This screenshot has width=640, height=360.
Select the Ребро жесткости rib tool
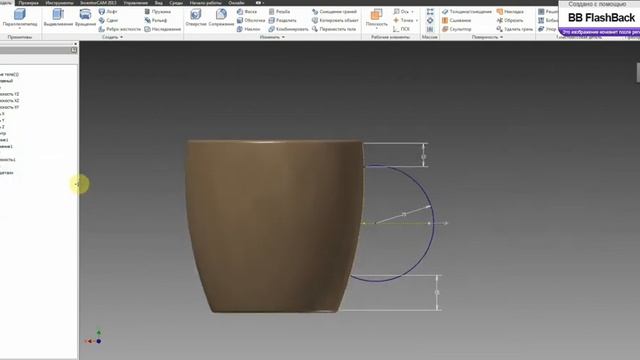click(x=120, y=29)
